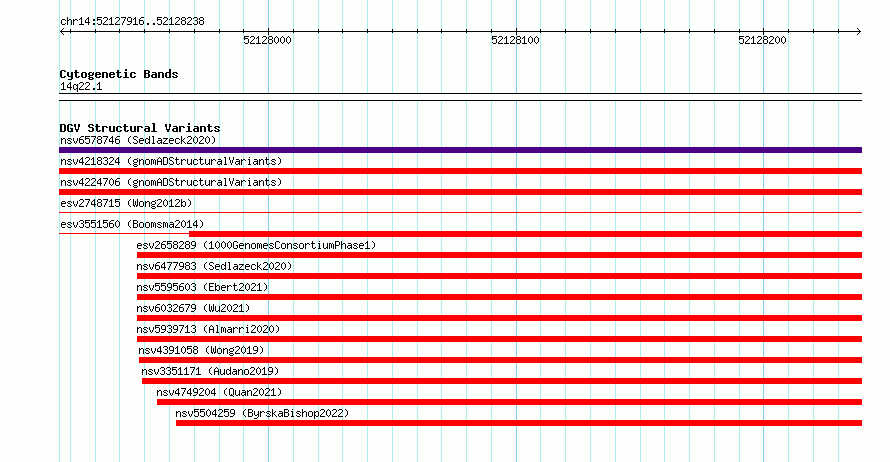This screenshot has width=890, height=462.
Task: Open nsv6477983 (Sedlazeck2020) variant label
Action: [214, 266]
